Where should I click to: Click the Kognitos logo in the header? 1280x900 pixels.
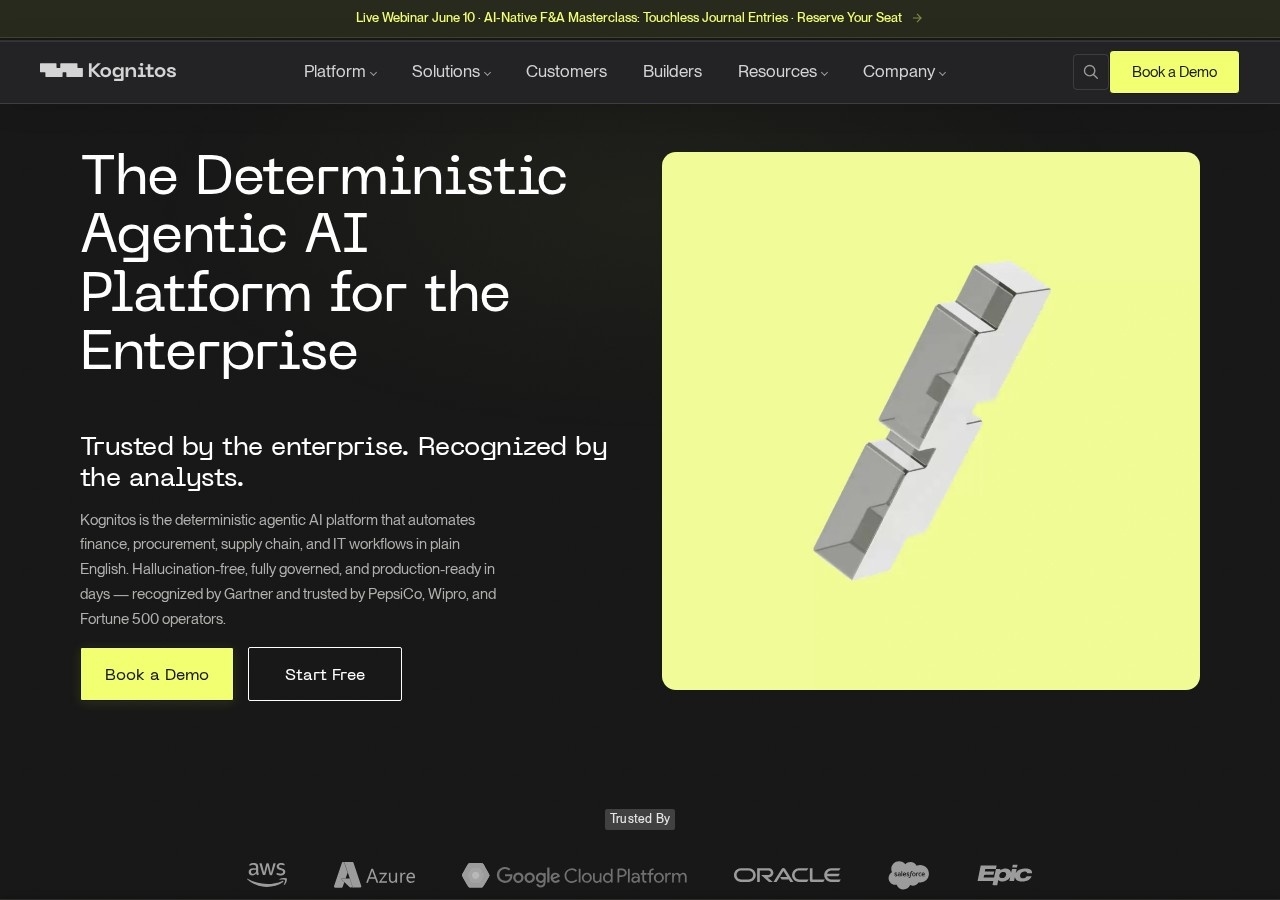[x=108, y=71]
